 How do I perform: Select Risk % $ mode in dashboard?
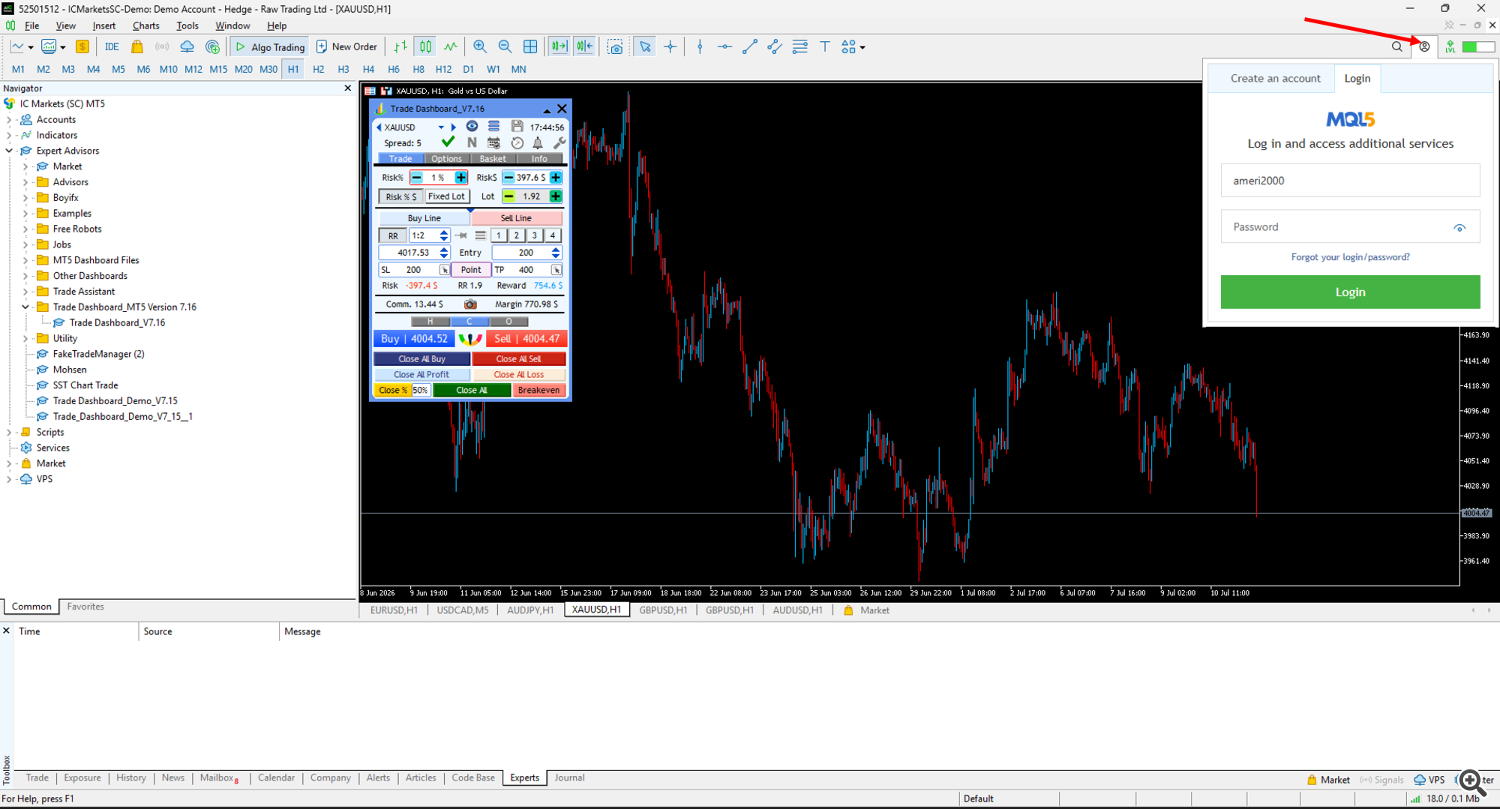click(x=401, y=197)
